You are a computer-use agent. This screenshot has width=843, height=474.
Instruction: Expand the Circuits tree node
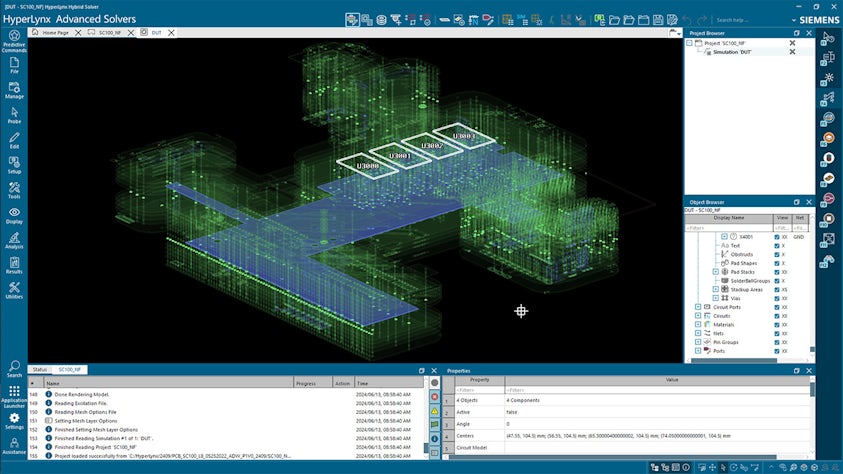tap(698, 315)
